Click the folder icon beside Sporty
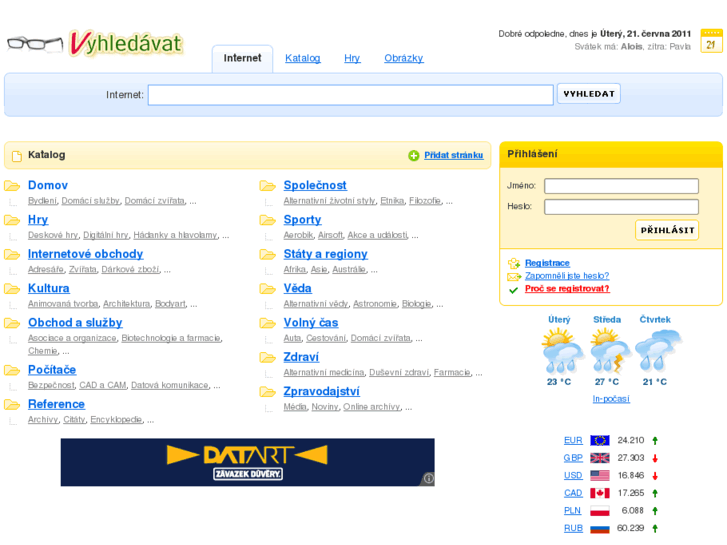This screenshot has width=727, height=545. click(268, 220)
